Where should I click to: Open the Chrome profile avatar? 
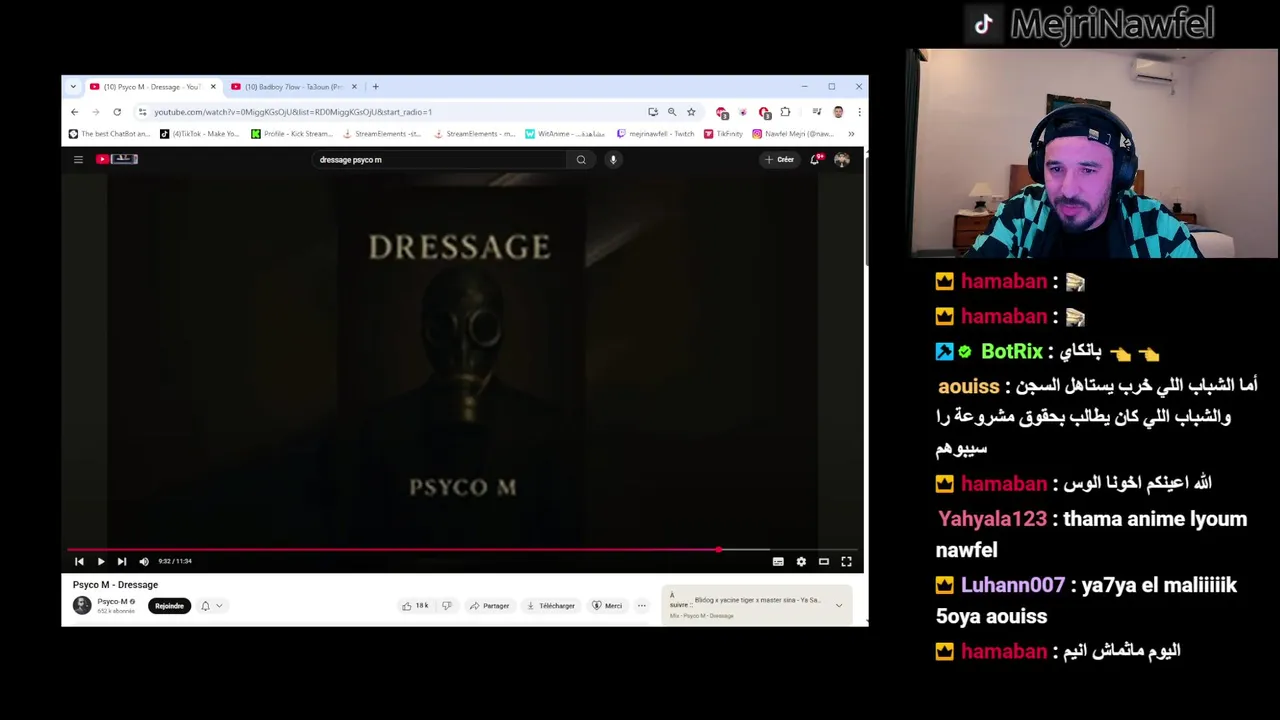pyautogui.click(x=838, y=112)
